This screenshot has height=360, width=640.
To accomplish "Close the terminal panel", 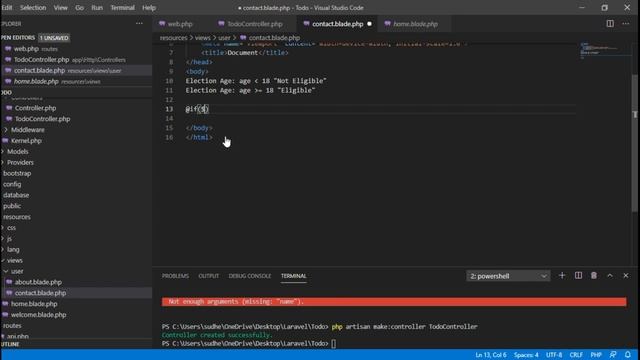I will pos(626,276).
